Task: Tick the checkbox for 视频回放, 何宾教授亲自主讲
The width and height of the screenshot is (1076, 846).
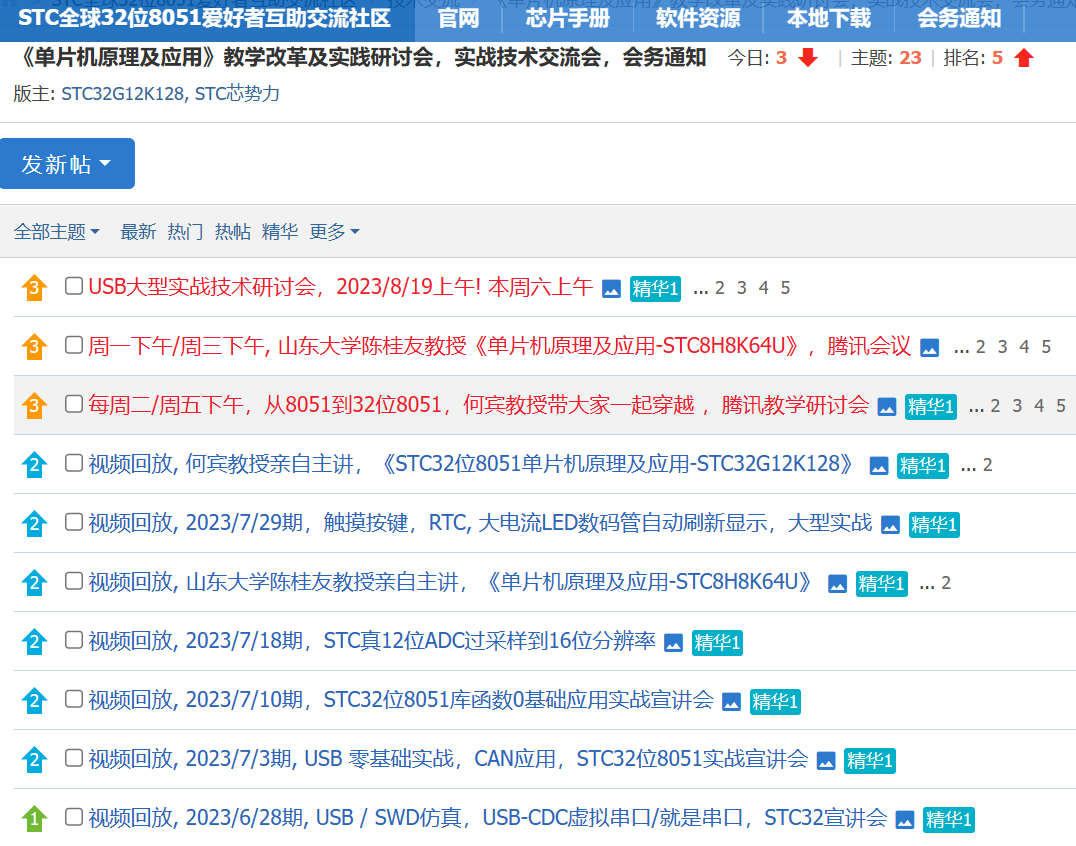Action: [x=73, y=463]
